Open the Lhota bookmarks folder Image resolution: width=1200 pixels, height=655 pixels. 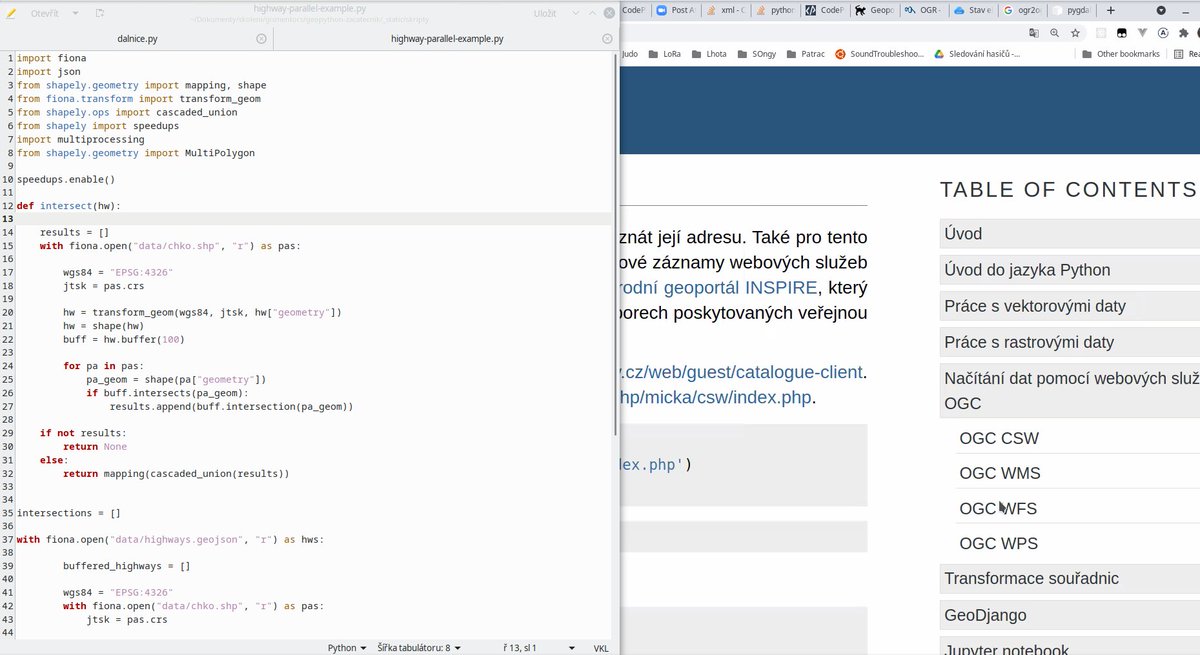point(709,54)
